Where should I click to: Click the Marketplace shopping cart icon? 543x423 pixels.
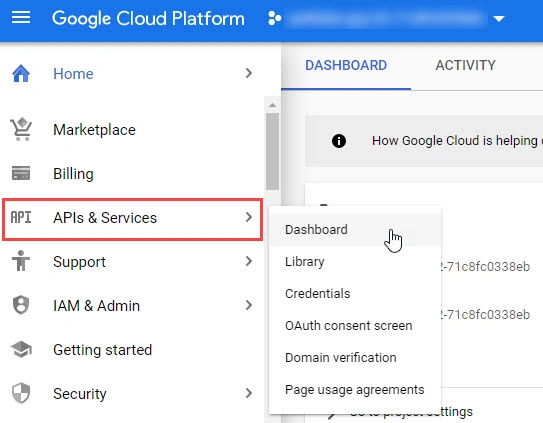point(21,129)
